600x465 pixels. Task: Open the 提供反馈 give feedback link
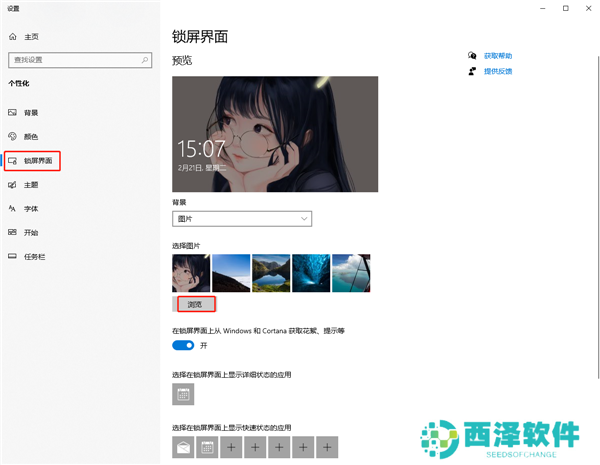[x=498, y=71]
